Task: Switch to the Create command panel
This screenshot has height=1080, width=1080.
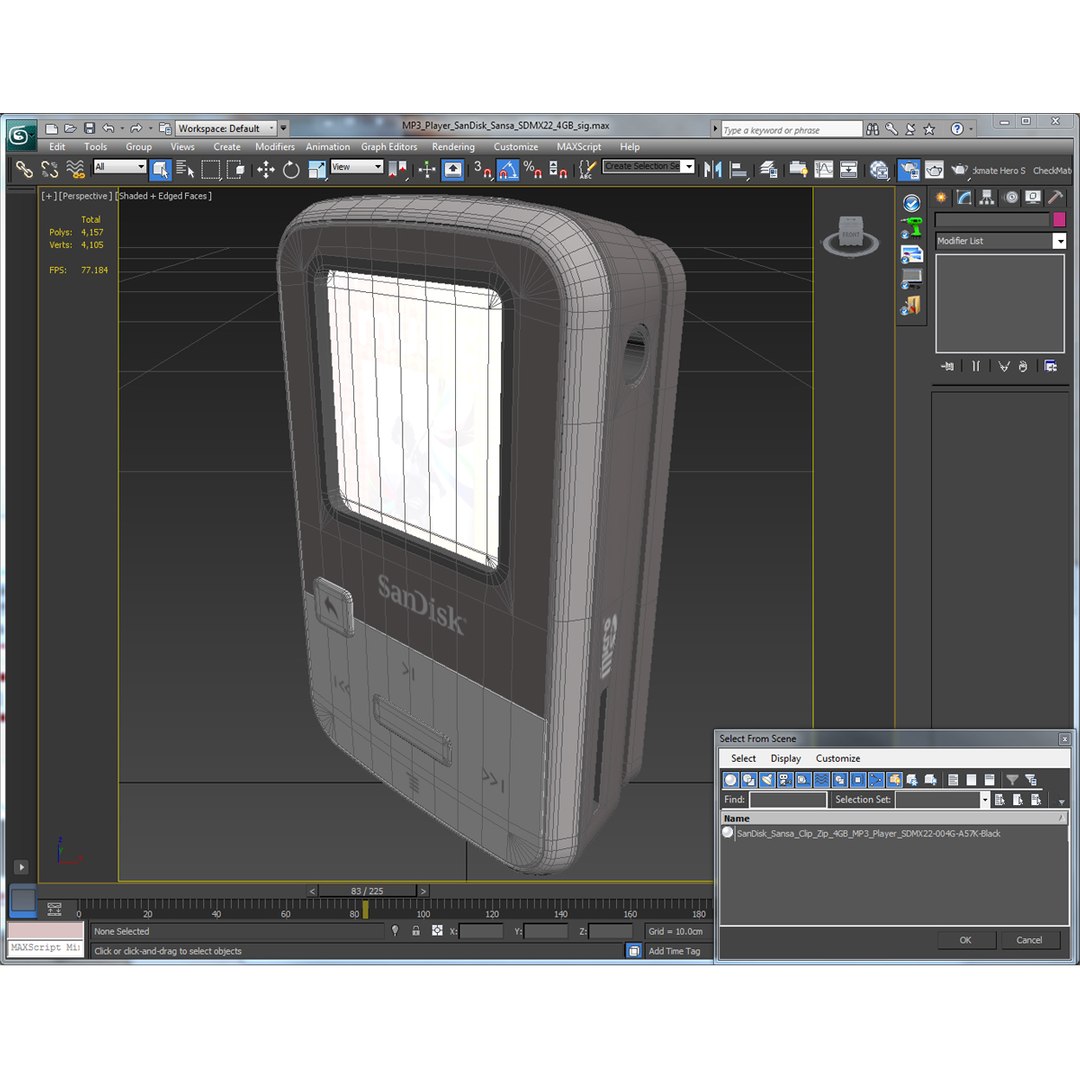Action: (x=941, y=198)
